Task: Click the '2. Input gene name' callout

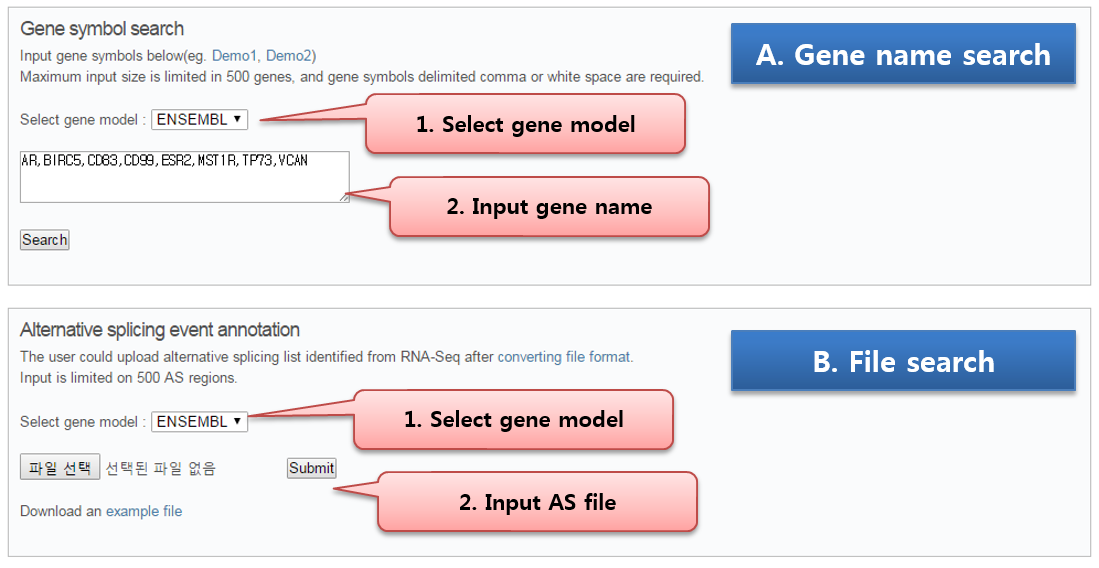Action: coord(548,207)
